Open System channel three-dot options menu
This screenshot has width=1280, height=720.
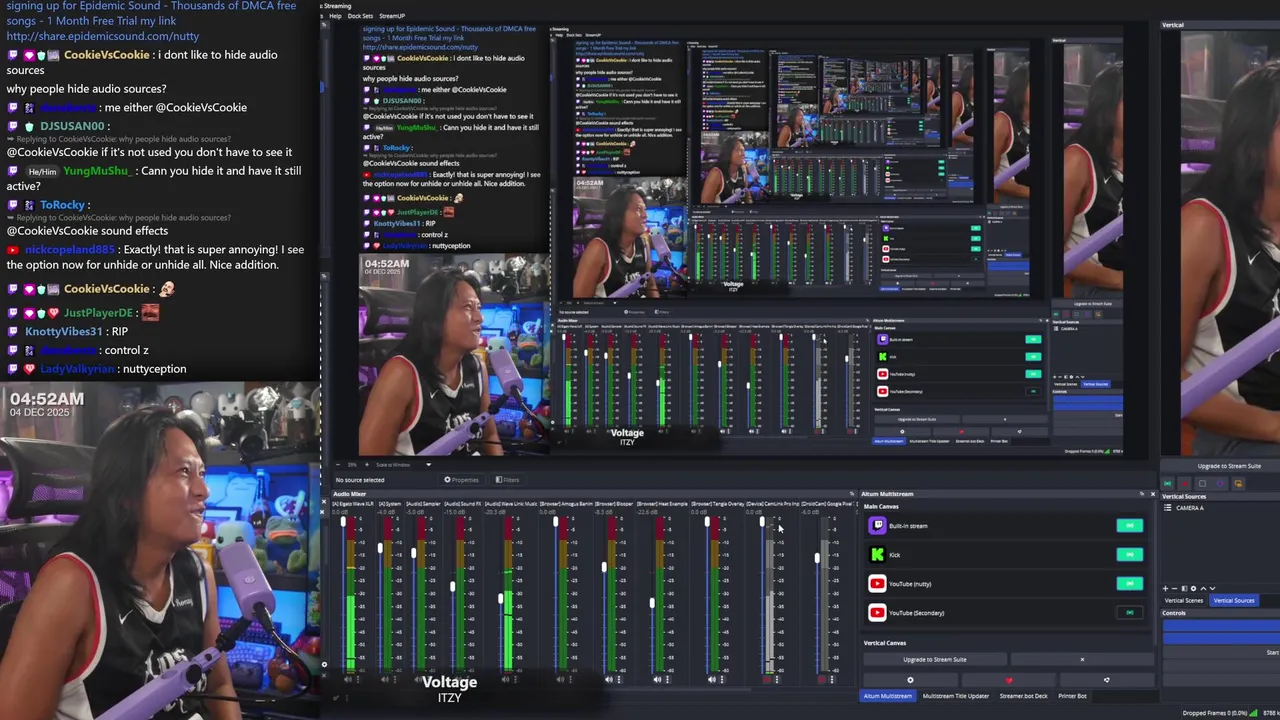(x=395, y=679)
